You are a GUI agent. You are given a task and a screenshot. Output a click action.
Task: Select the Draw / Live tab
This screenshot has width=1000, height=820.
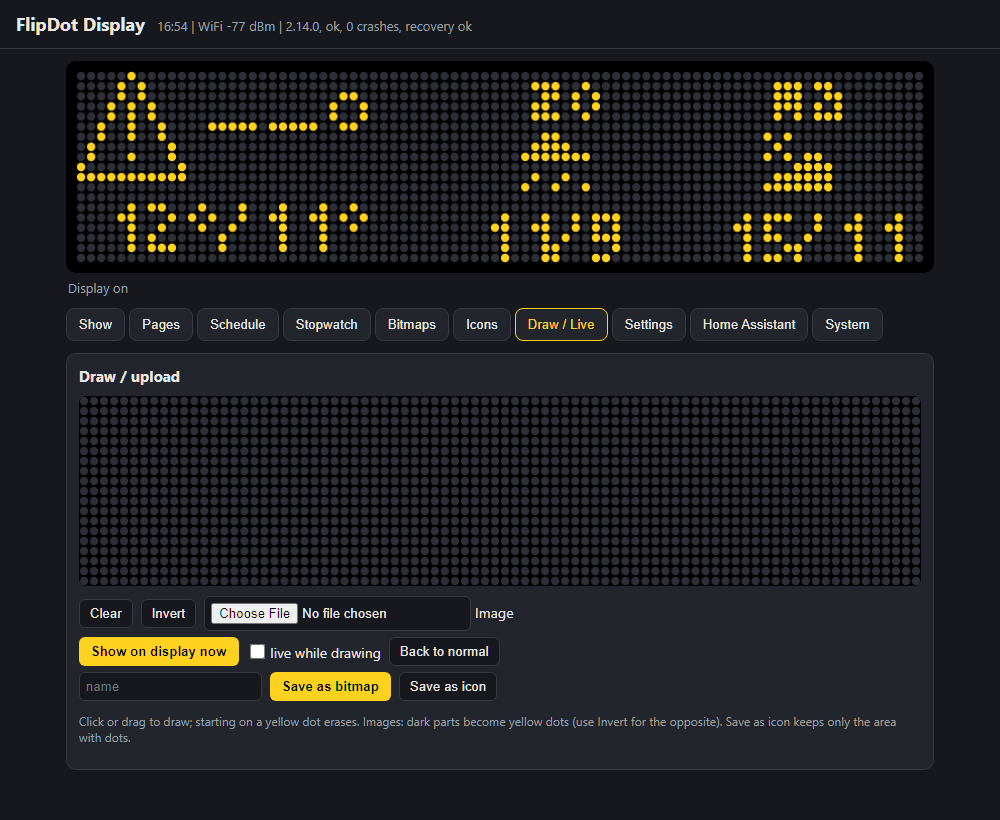(561, 325)
